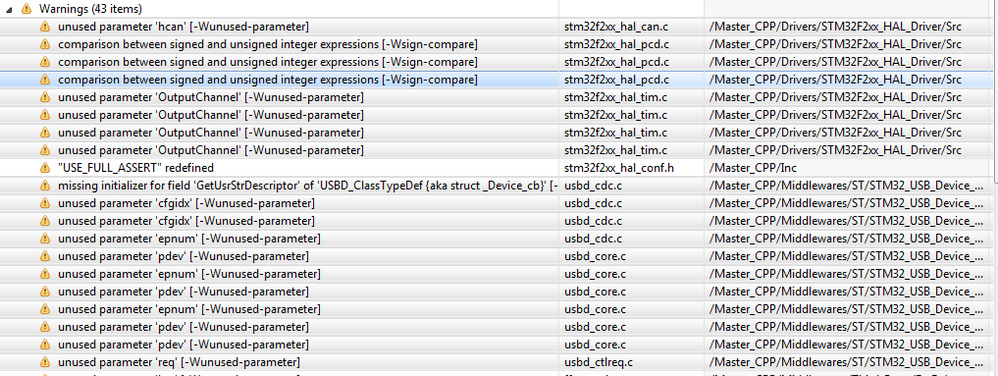Click warning icon of first 'OutputChannel' warning

45,97
